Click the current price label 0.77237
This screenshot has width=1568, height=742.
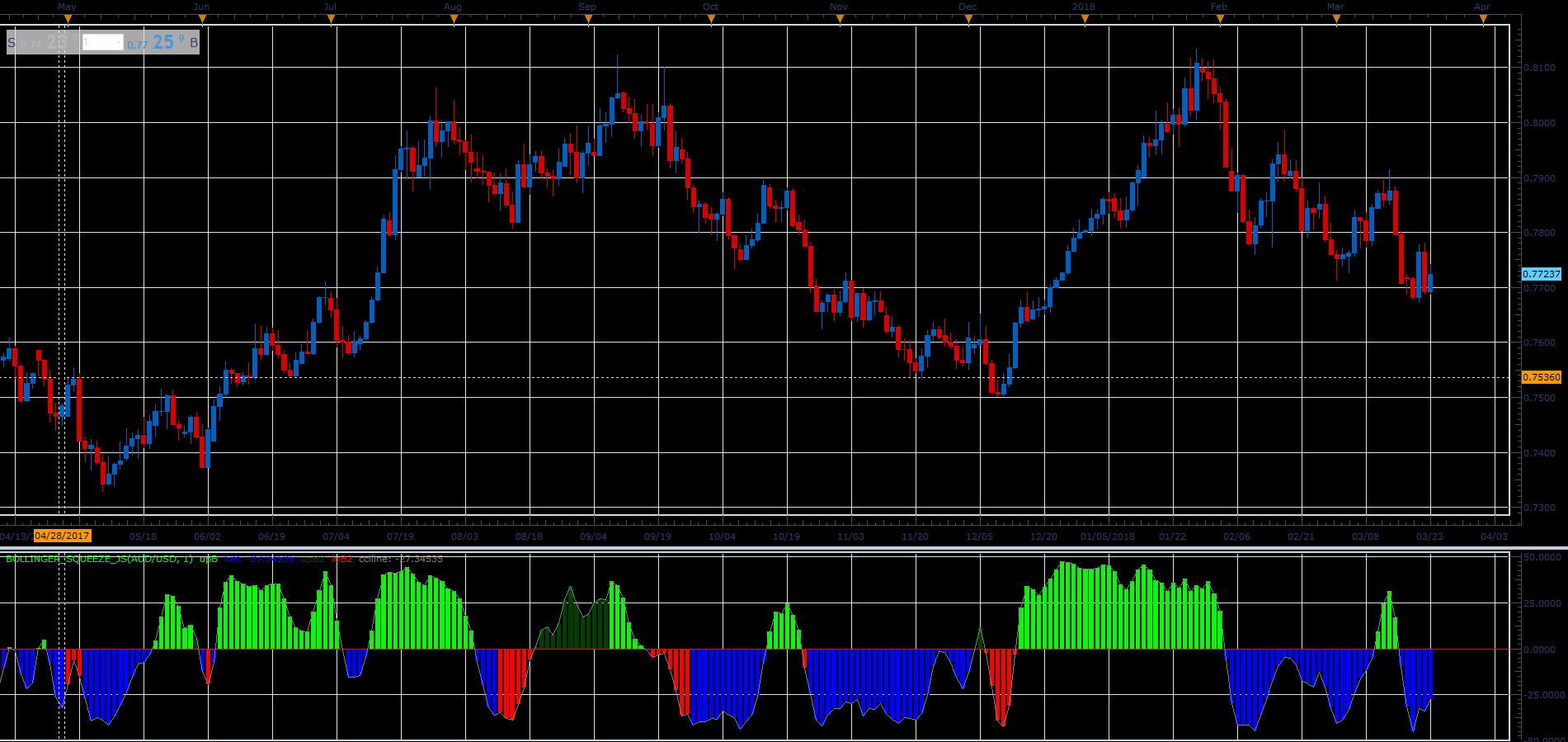coord(1542,274)
